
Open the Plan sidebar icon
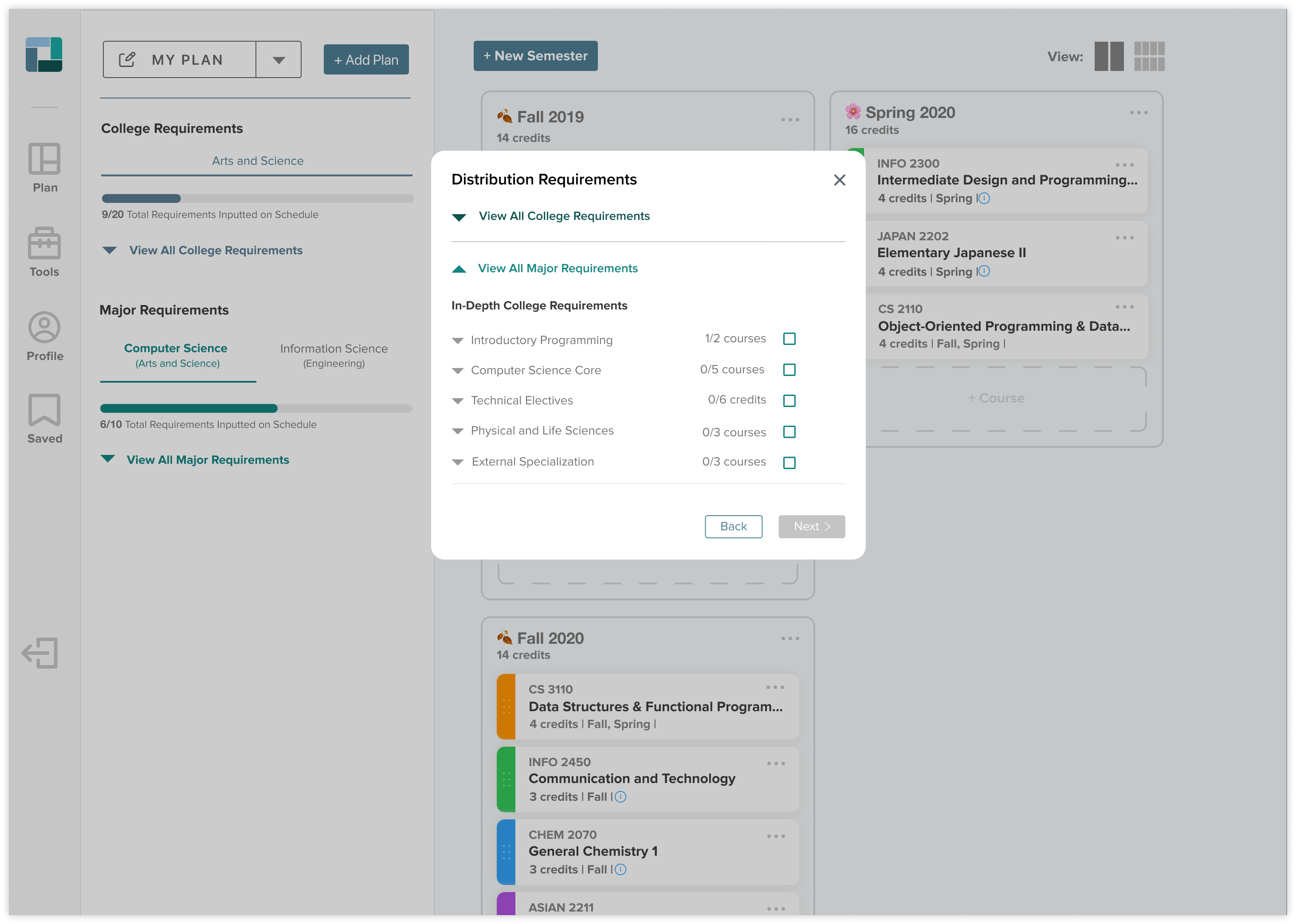pyautogui.click(x=44, y=159)
